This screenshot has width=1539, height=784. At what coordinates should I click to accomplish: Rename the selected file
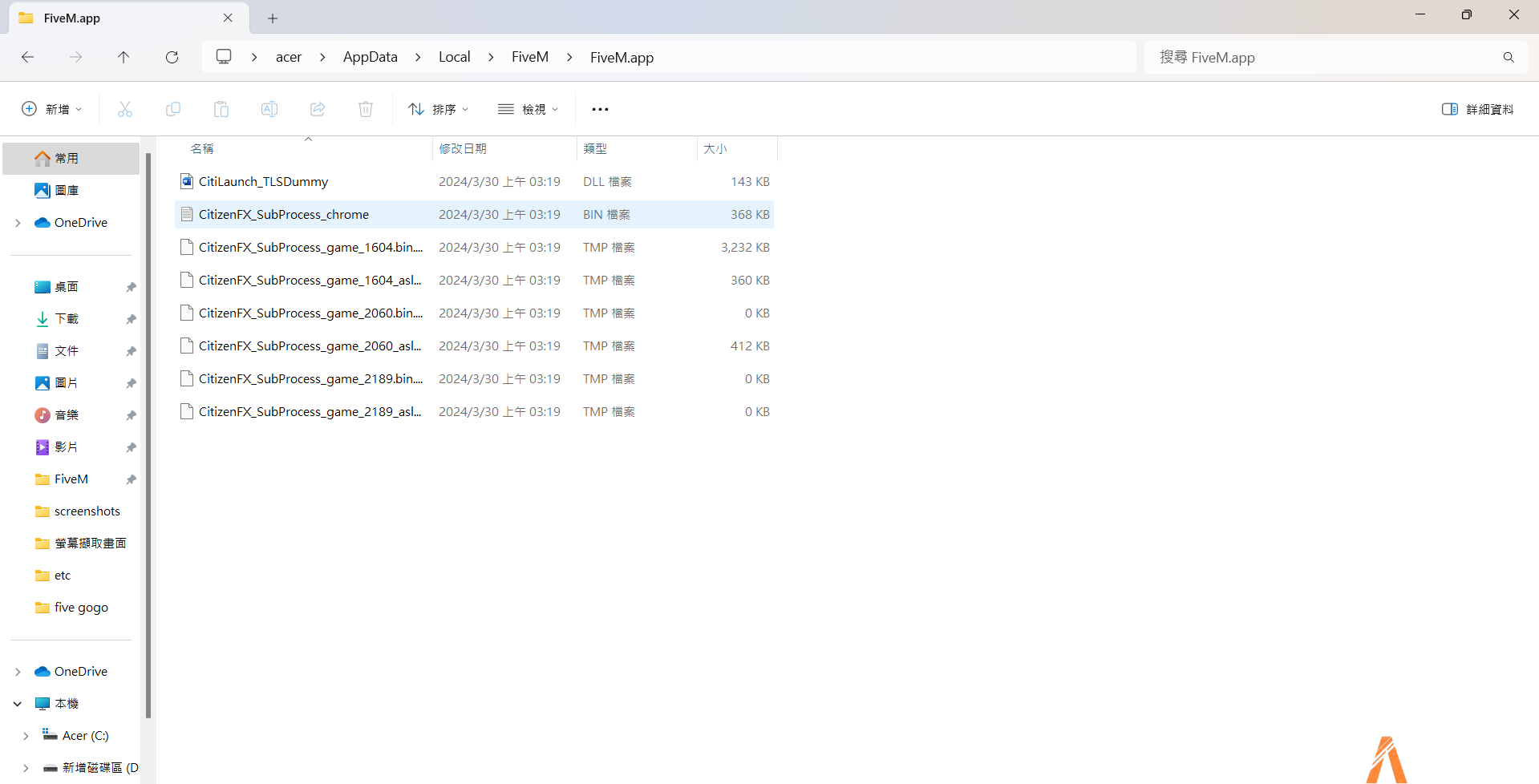click(269, 109)
